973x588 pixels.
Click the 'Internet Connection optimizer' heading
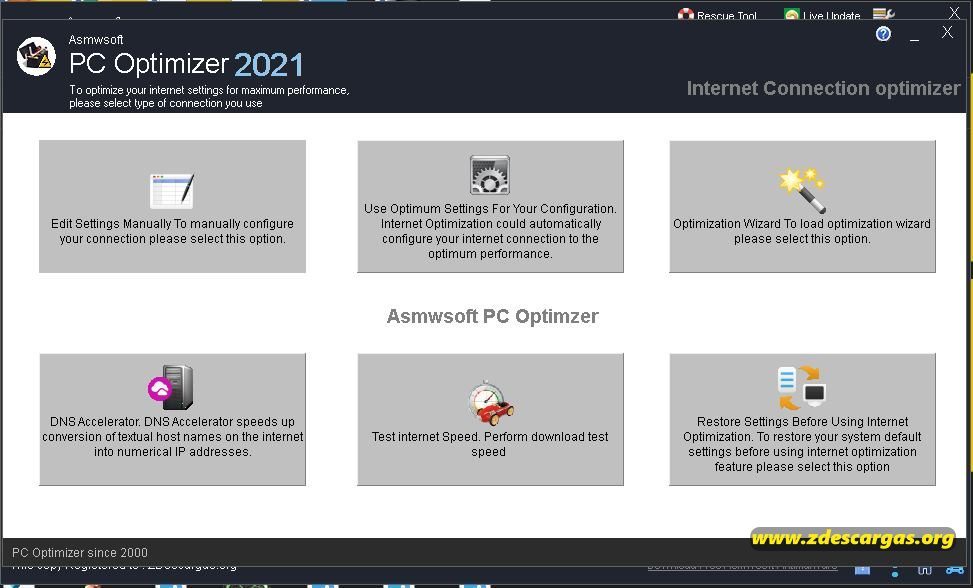coord(823,89)
